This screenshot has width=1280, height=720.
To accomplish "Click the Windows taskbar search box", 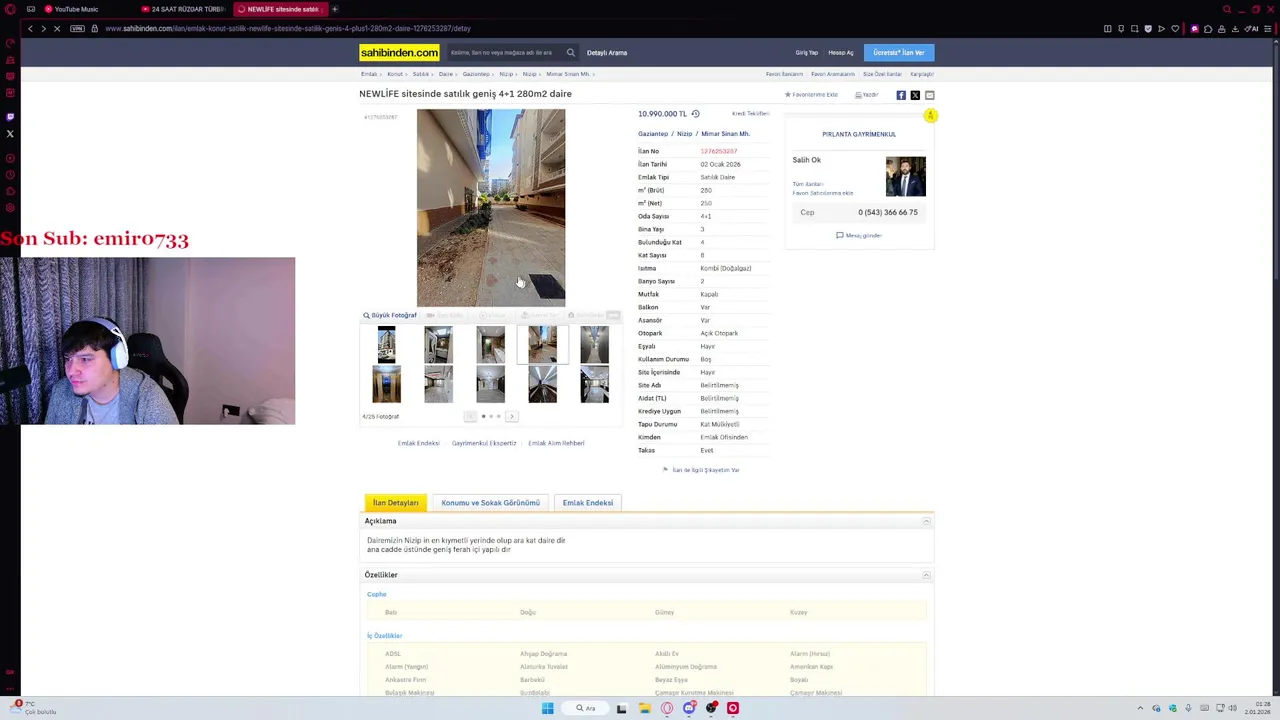I will click(586, 708).
